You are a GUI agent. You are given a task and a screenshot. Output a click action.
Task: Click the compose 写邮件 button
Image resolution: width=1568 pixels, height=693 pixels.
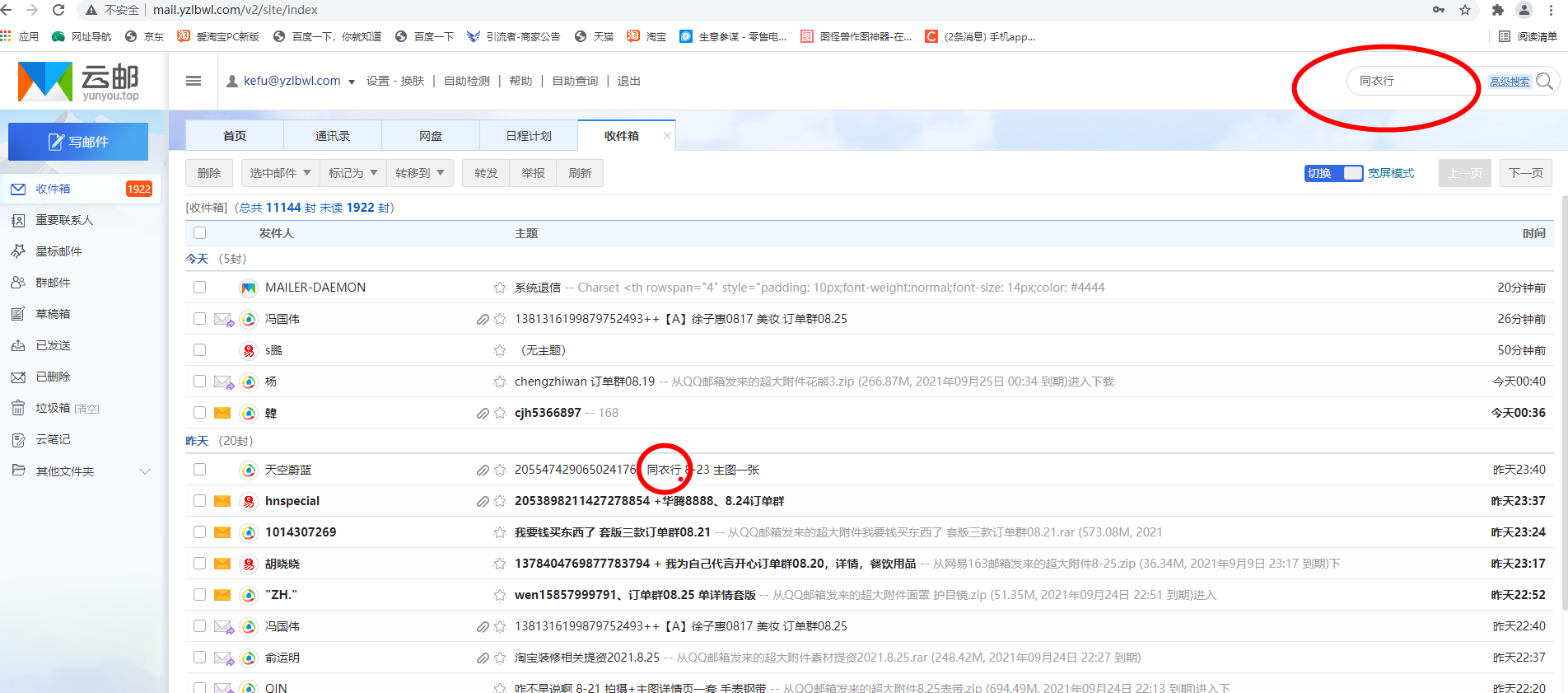(78, 142)
